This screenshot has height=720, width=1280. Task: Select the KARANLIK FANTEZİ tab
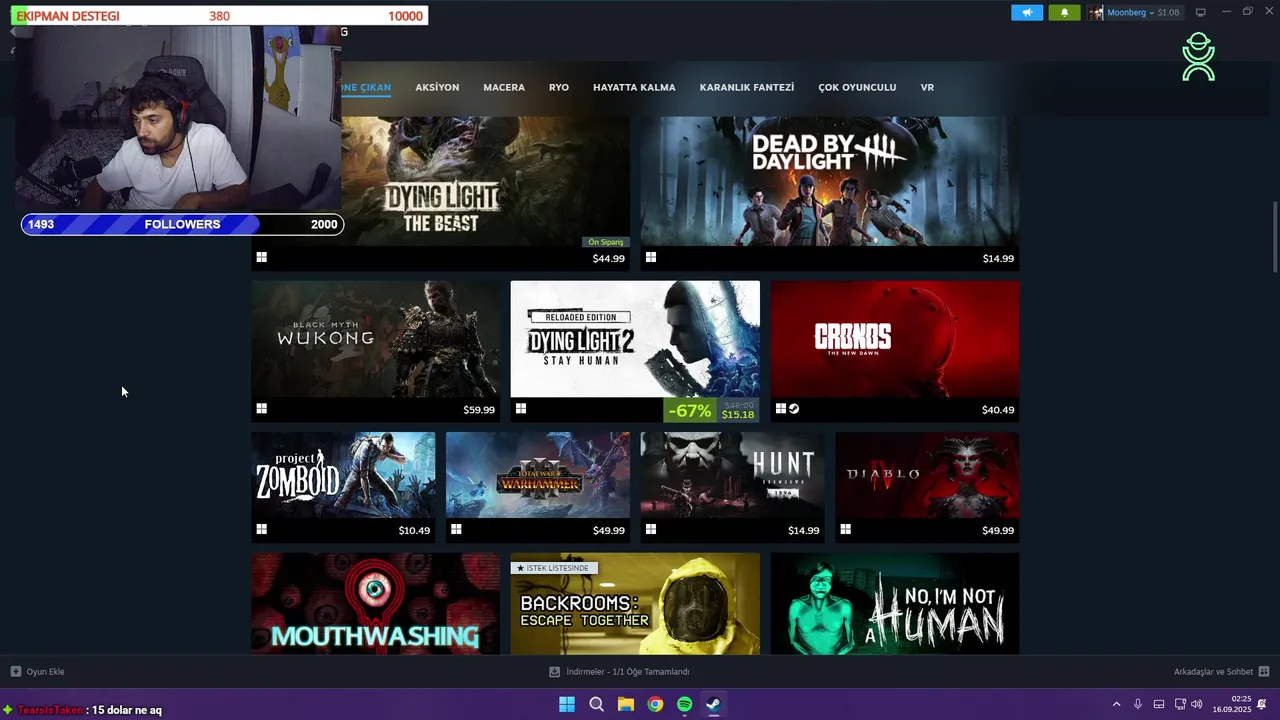pyautogui.click(x=747, y=87)
